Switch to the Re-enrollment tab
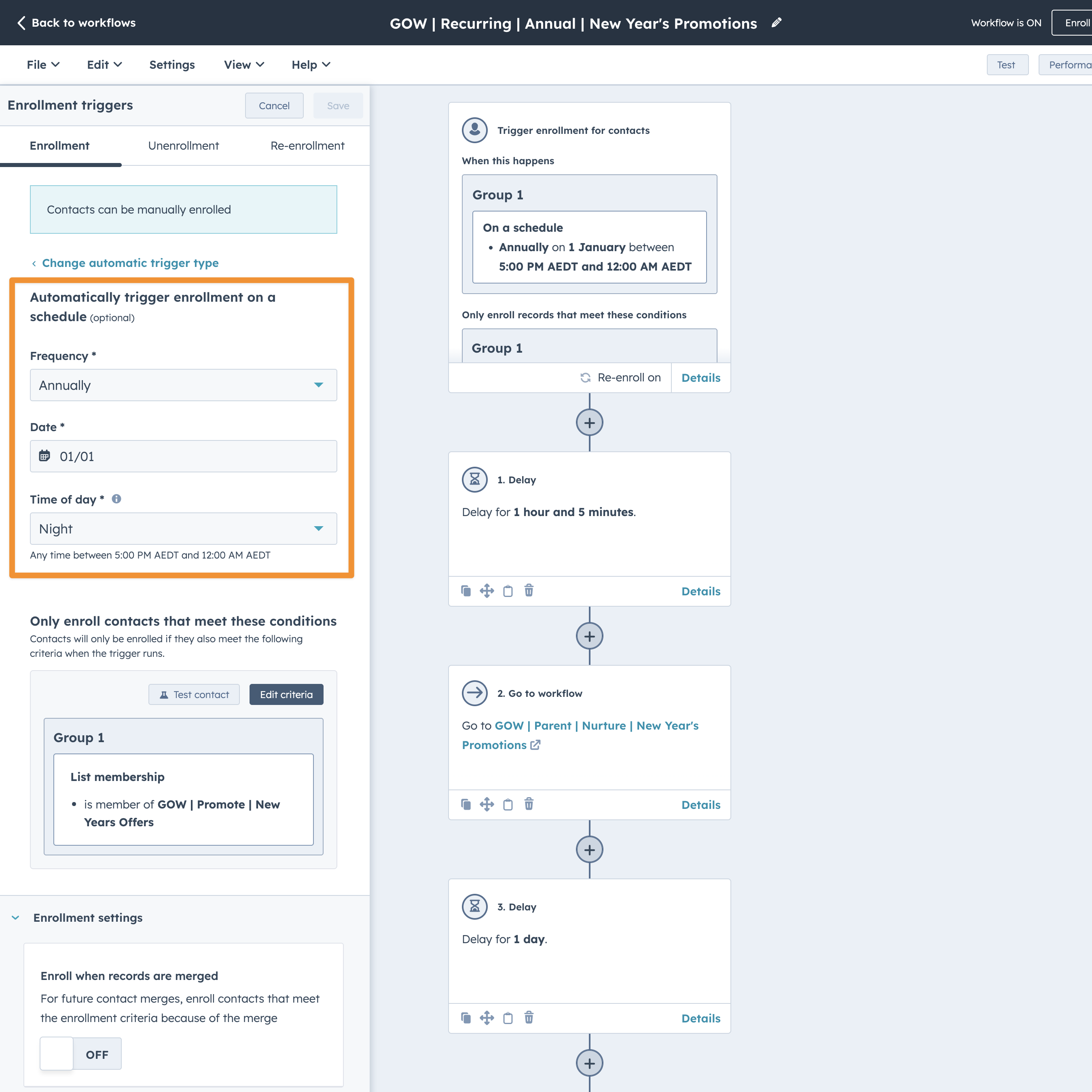 coord(307,145)
